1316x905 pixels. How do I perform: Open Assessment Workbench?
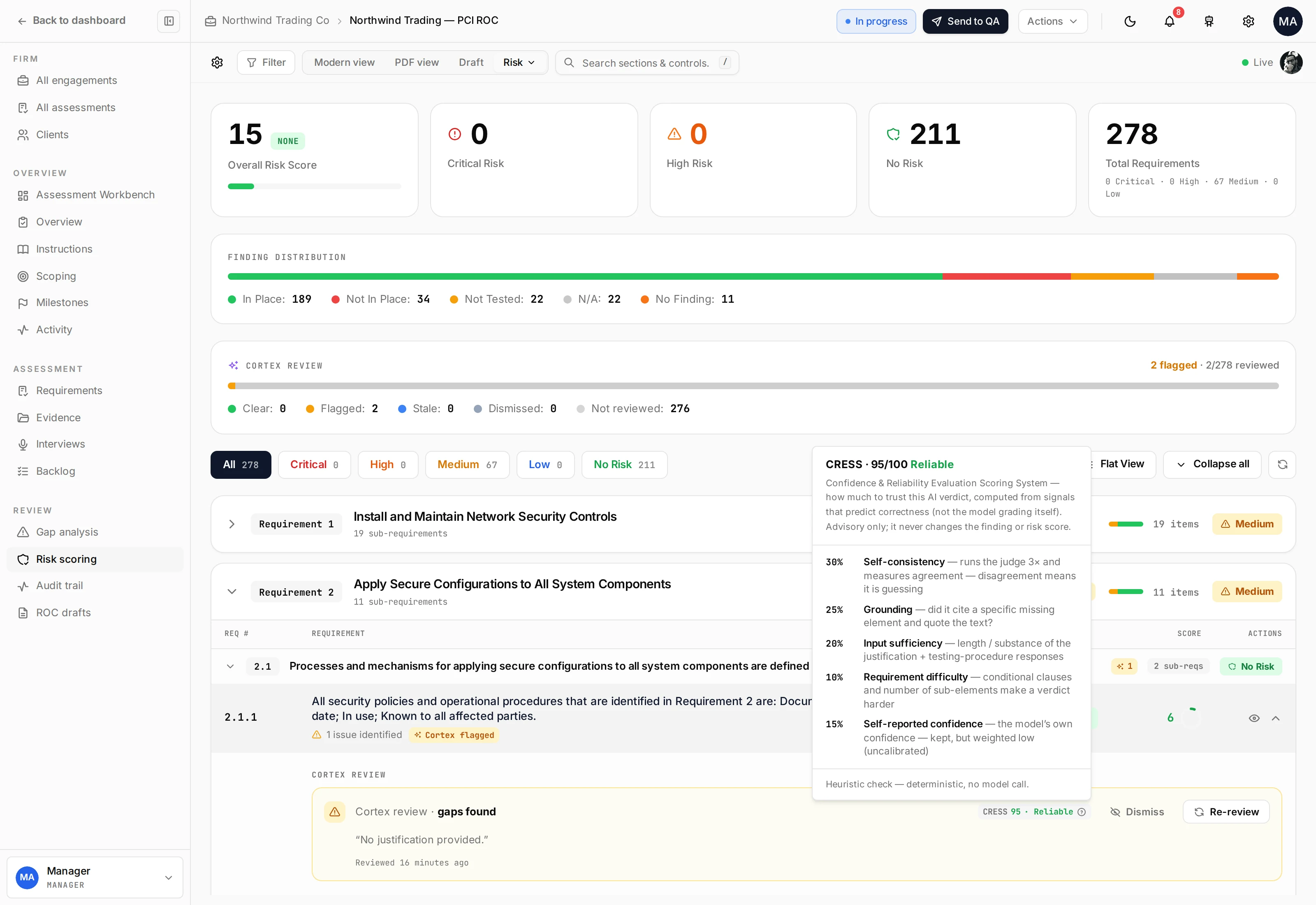pos(95,195)
